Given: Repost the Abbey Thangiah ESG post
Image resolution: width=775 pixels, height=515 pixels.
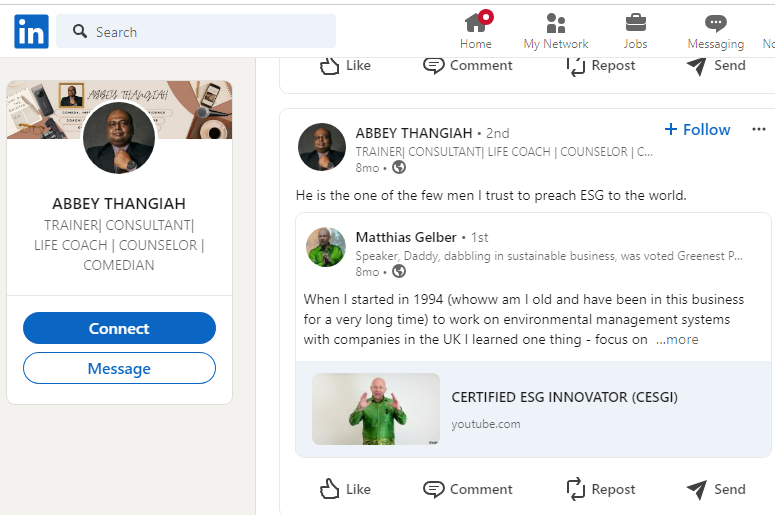Looking at the screenshot, I should coord(601,489).
